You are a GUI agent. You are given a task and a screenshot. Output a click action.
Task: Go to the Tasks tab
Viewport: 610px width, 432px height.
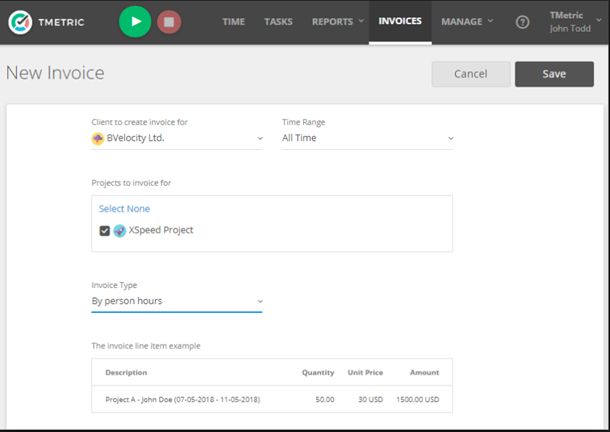coord(278,22)
